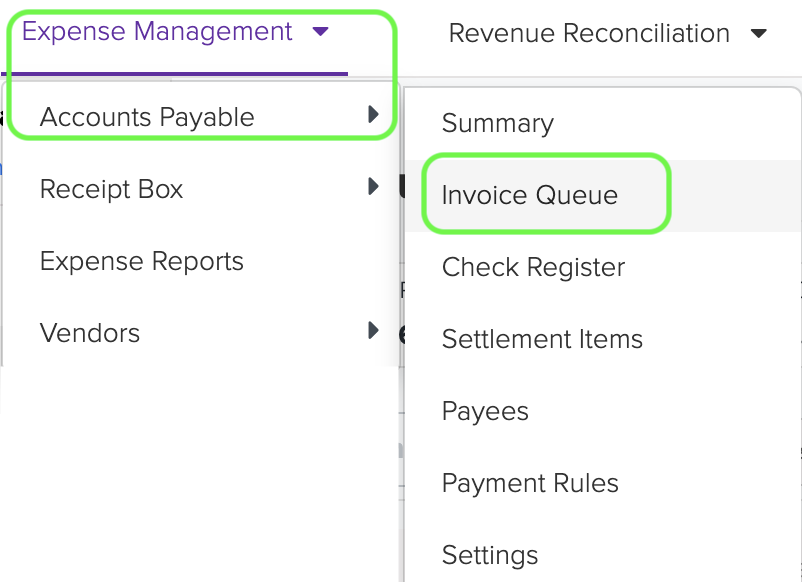Expand the Accounts Payable submenu arrow
The width and height of the screenshot is (802, 582).
pyautogui.click(x=375, y=116)
